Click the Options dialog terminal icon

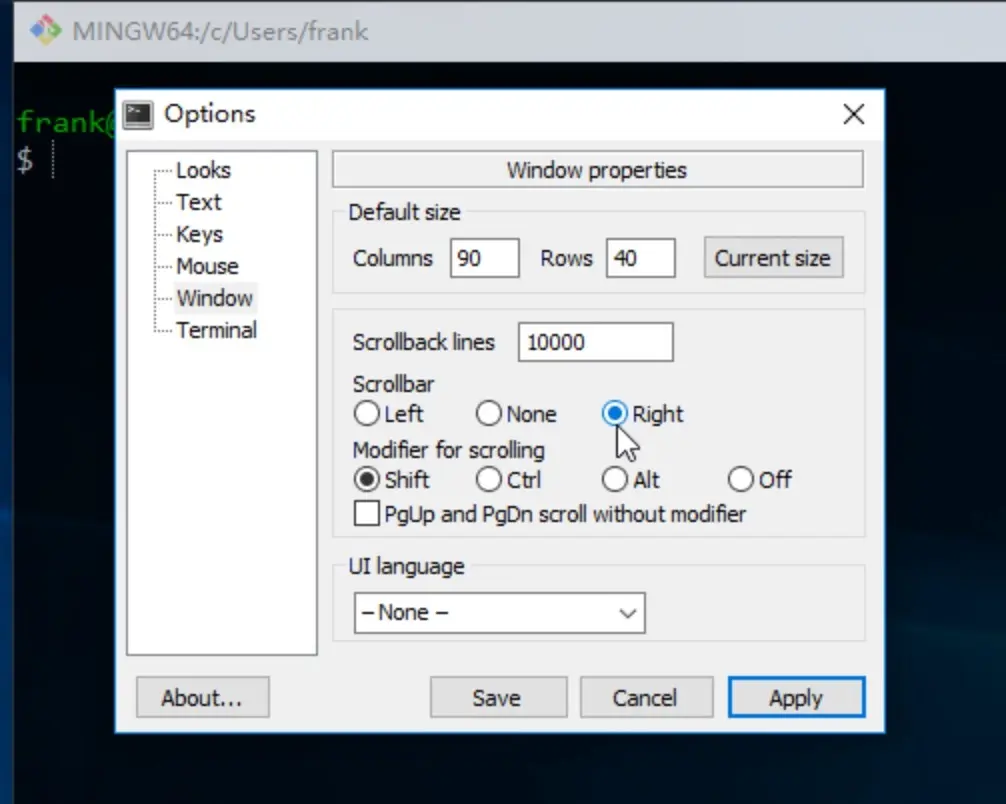click(x=138, y=115)
